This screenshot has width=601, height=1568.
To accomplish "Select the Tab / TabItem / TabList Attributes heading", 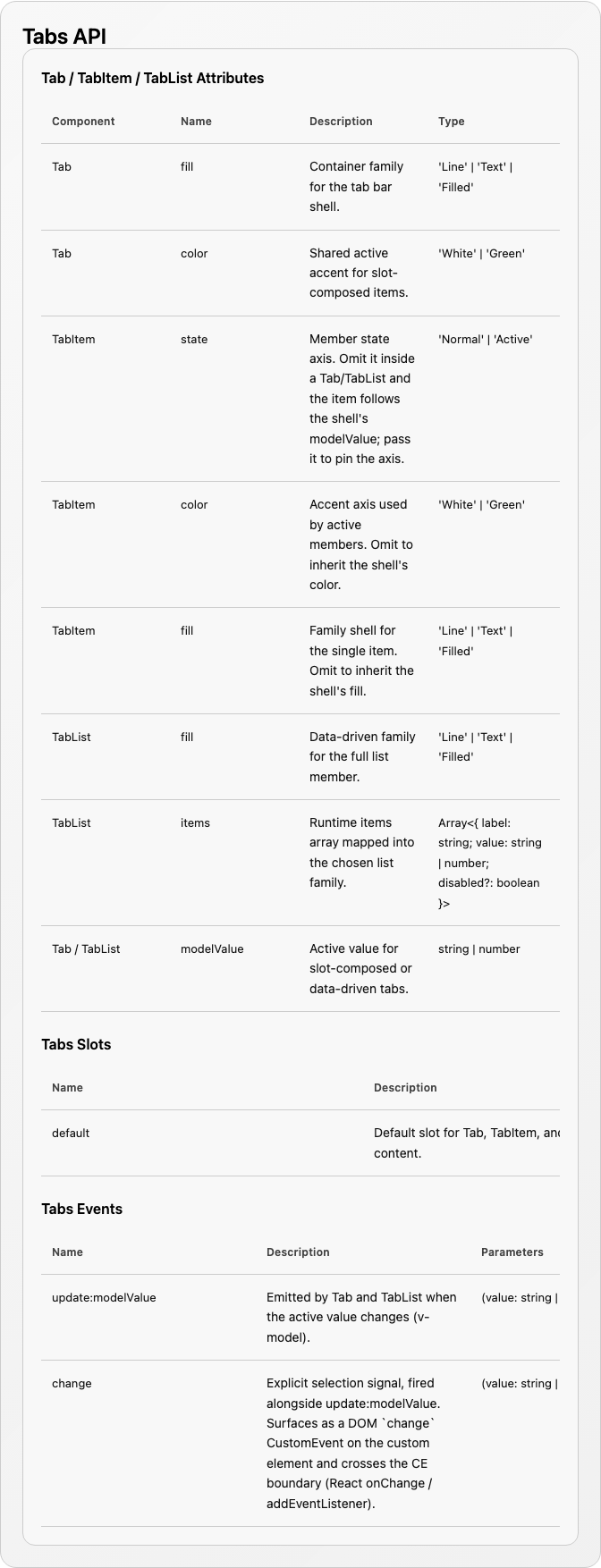I will pyautogui.click(x=153, y=78).
